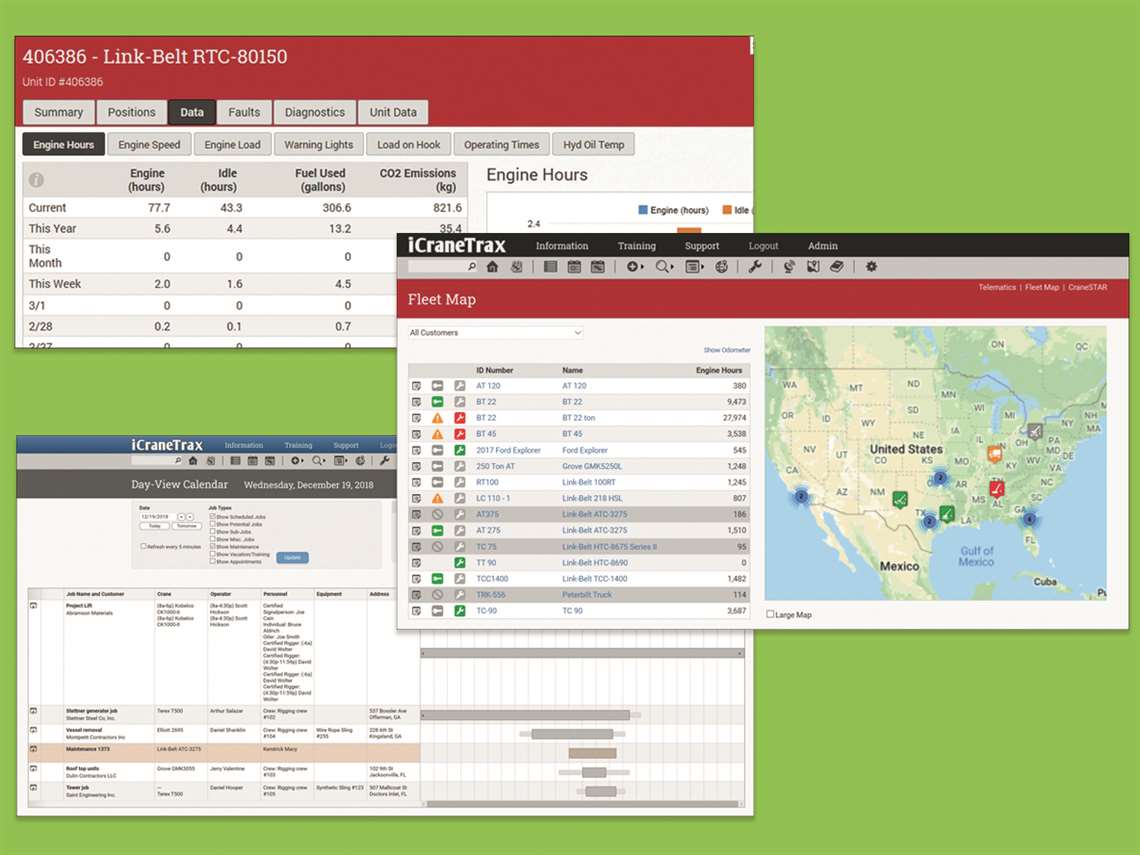Click the green wrench icon for 2017 Ford Explorer

tap(460, 450)
